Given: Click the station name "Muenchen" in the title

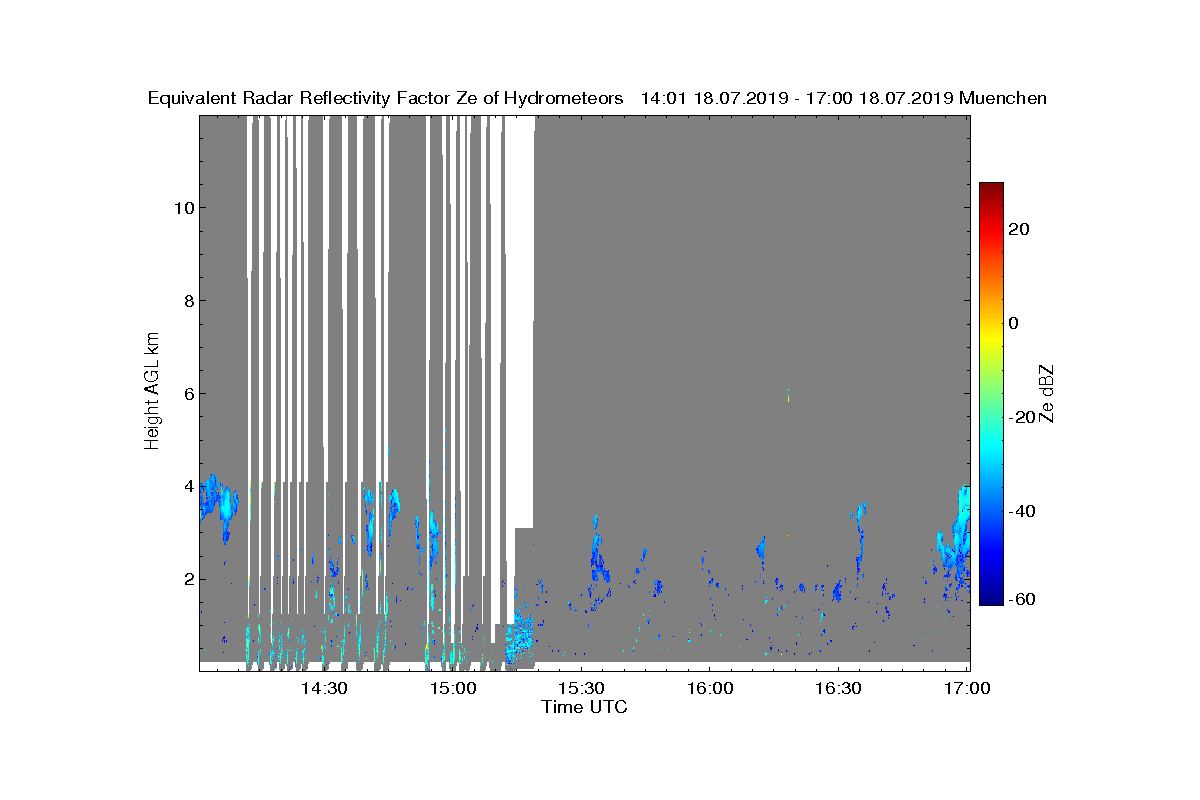Looking at the screenshot, I should 1003,98.
